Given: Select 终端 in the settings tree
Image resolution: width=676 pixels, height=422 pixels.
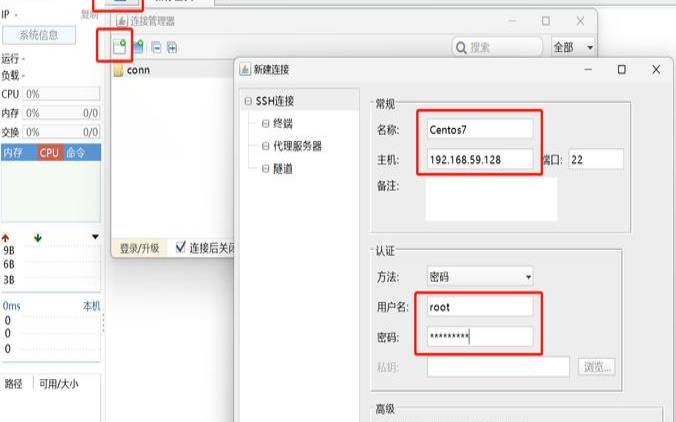Looking at the screenshot, I should click(283, 124).
